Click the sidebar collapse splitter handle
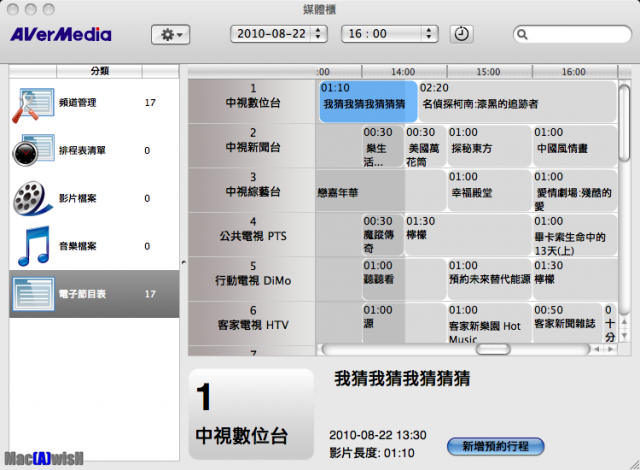The image size is (640, 470). click(x=183, y=262)
